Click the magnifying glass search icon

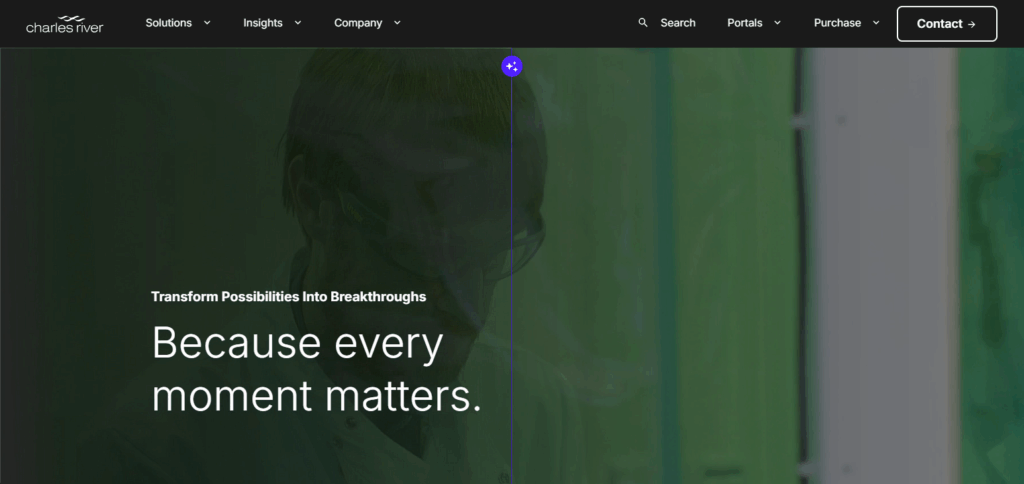[643, 23]
